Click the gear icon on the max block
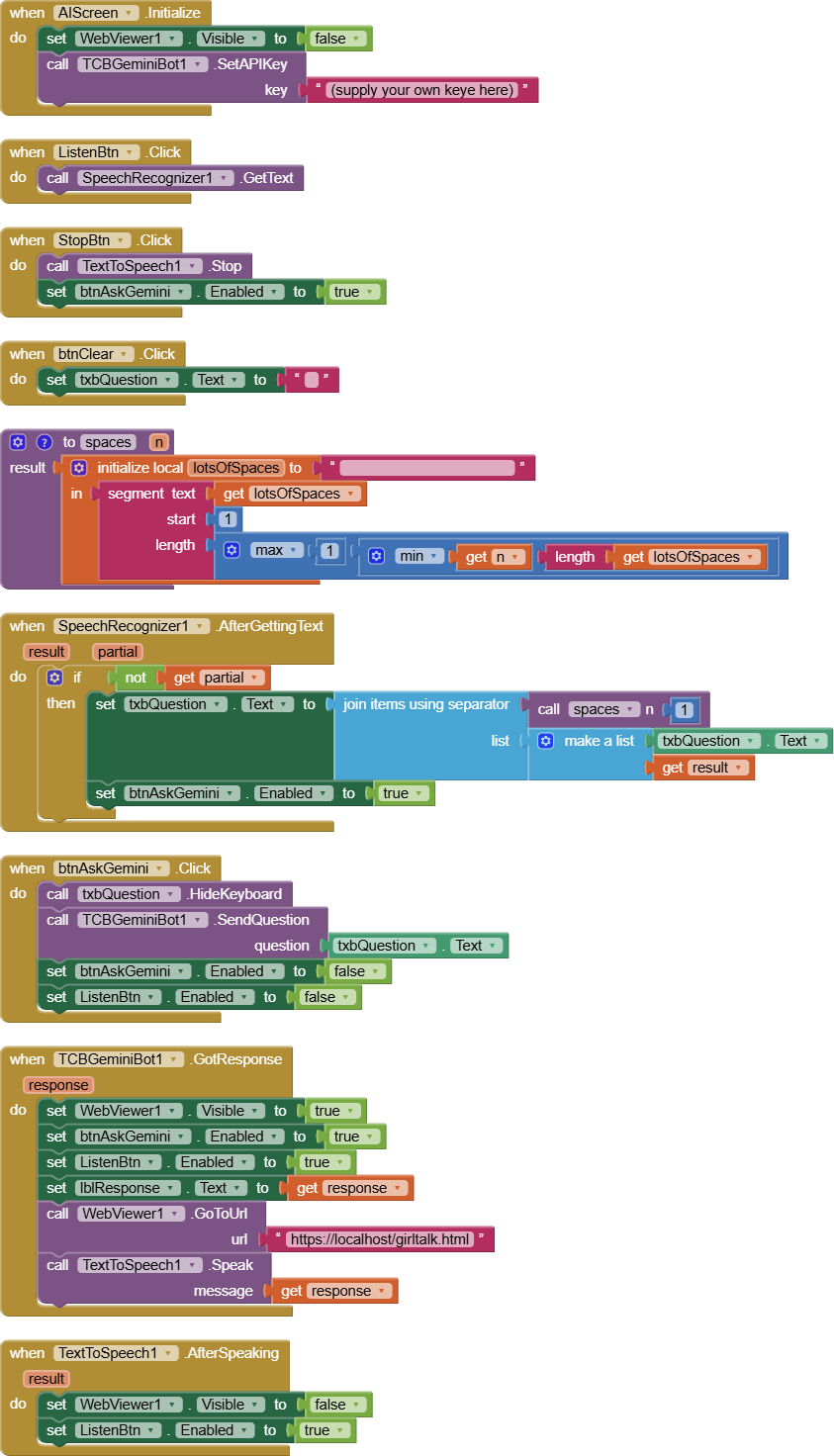Viewport: 834px width, 1456px height. (232, 550)
